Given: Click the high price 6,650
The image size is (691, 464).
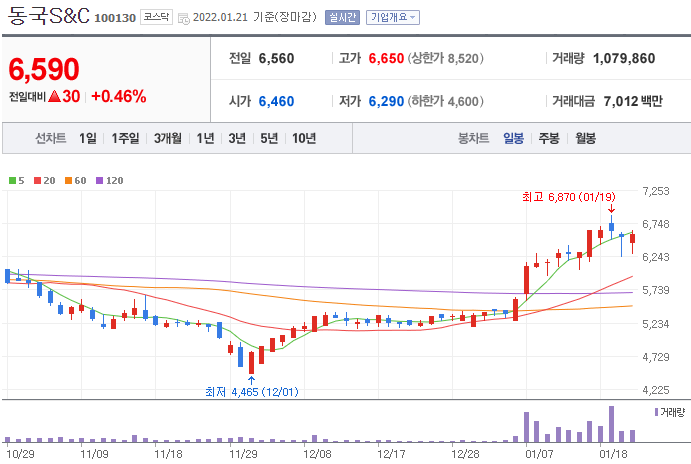Looking at the screenshot, I should (x=386, y=58).
